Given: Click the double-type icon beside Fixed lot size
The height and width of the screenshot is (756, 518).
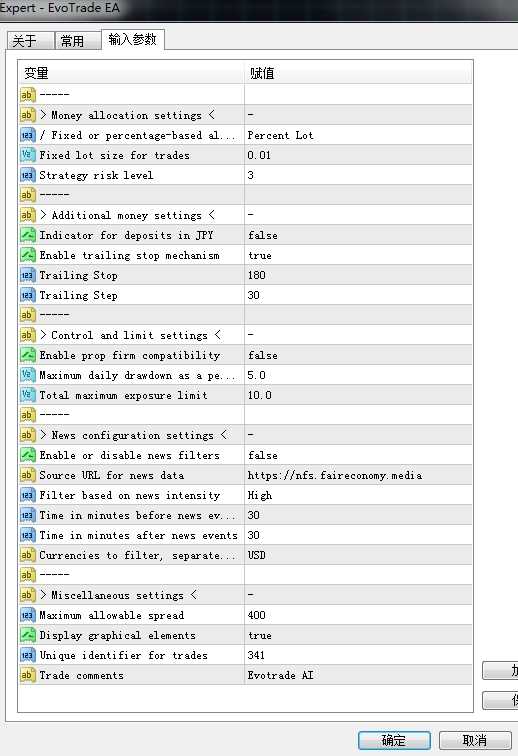Looking at the screenshot, I should (27, 155).
